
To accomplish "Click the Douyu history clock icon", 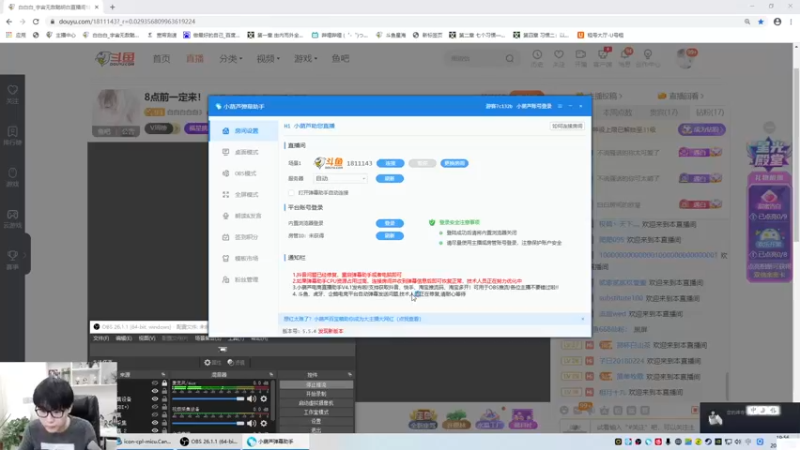I will click(537, 55).
